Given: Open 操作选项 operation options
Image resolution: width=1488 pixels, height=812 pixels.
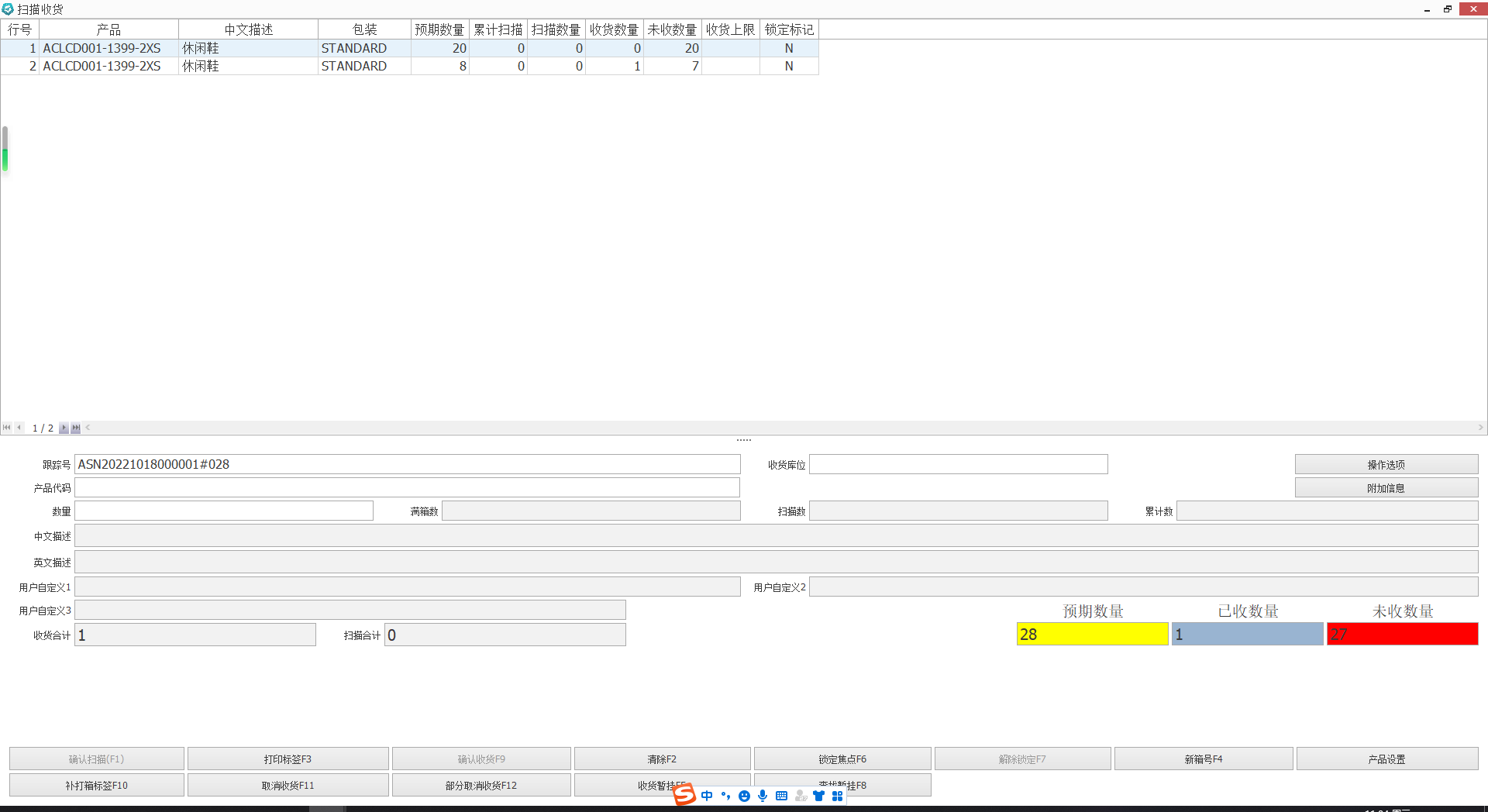Looking at the screenshot, I should pos(1386,464).
